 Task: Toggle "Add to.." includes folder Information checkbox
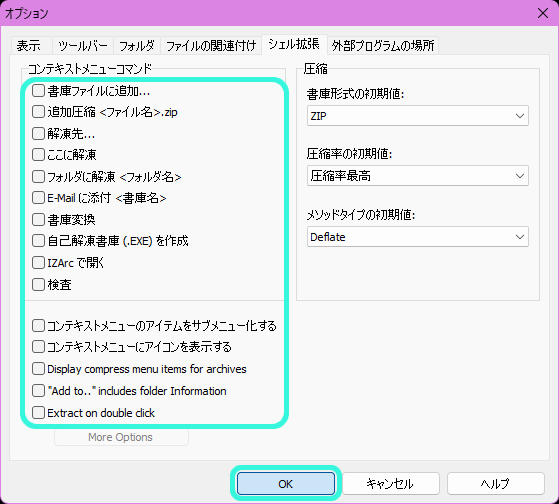click(x=38, y=391)
